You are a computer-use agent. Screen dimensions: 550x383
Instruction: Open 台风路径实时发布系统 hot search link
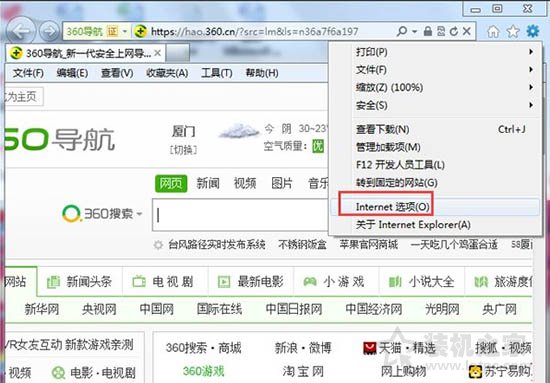click(x=216, y=244)
